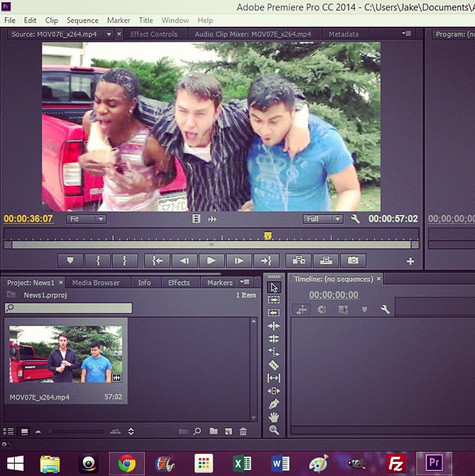Click the Go to In point button
The image size is (475, 476).
tap(157, 260)
